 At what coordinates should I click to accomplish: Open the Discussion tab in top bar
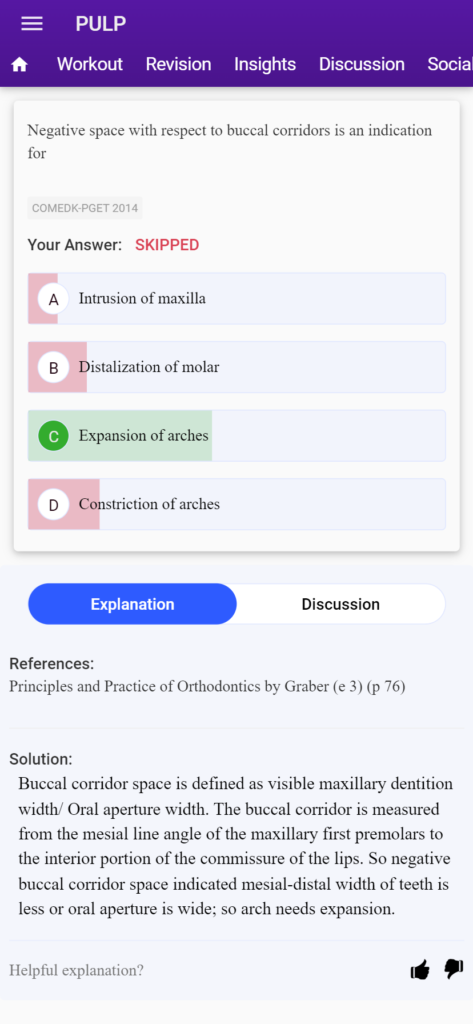[362, 64]
